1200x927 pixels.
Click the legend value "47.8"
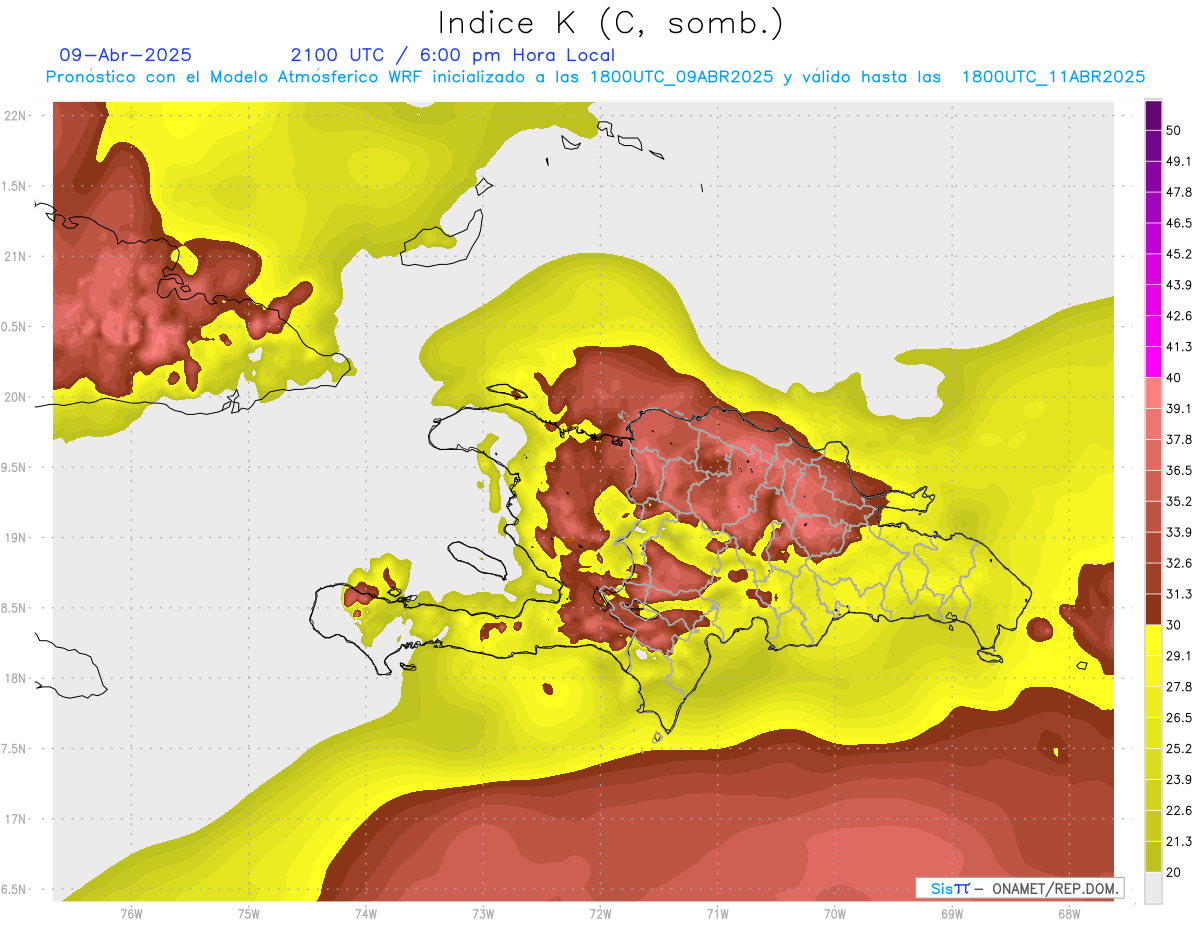click(1179, 192)
